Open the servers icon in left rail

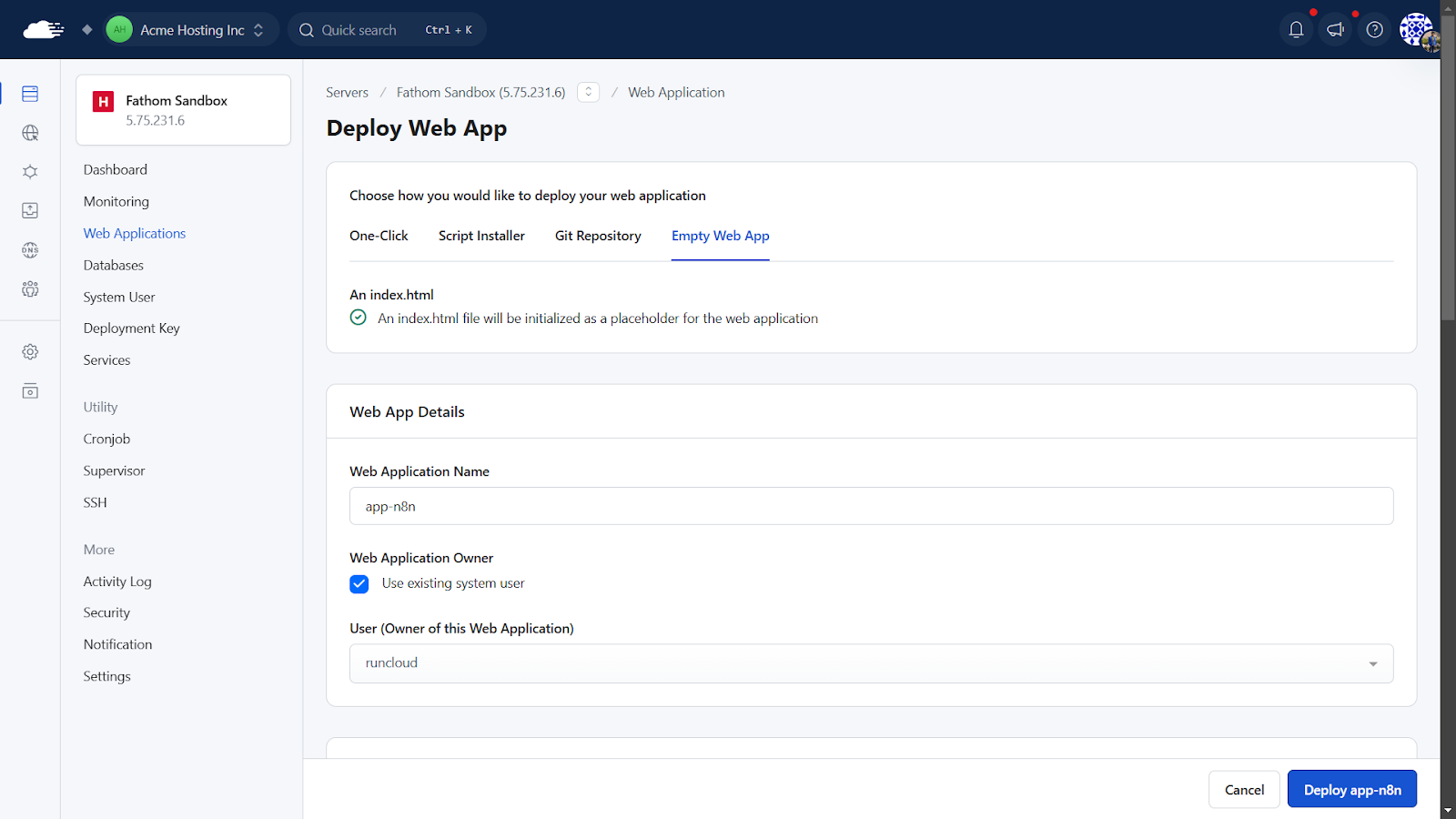(30, 94)
